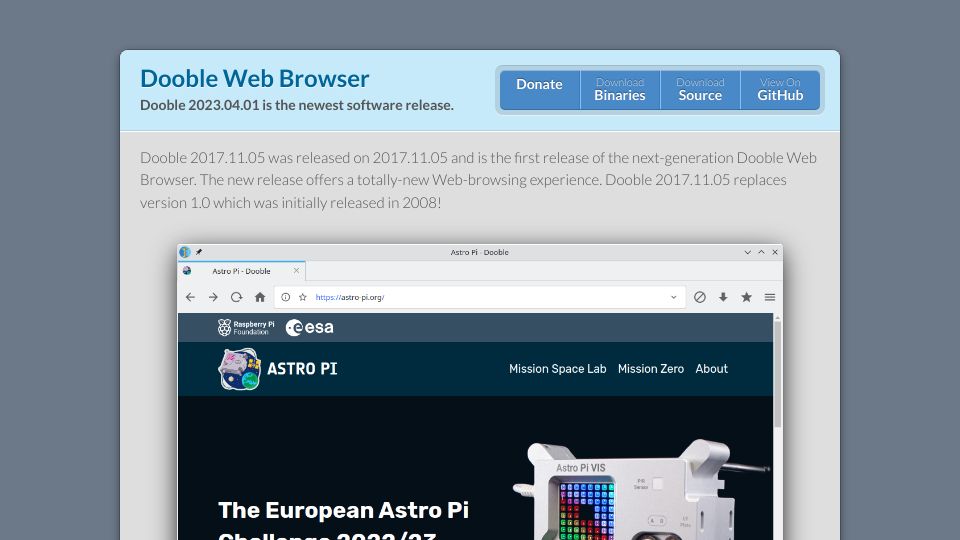Click the forward arrow in Dooble toolbar
Screen dimensions: 960x540
[x=213, y=297]
